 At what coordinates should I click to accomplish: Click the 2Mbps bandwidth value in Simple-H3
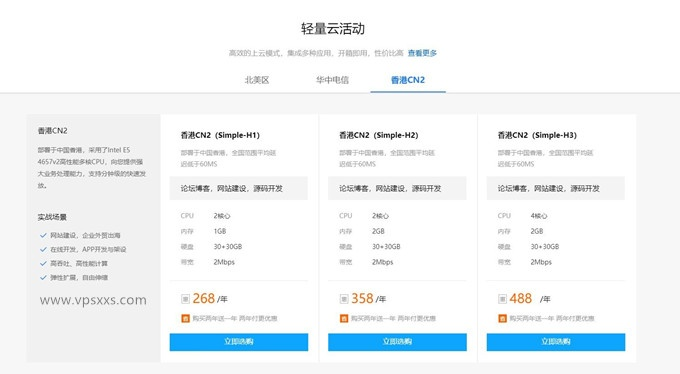click(541, 262)
